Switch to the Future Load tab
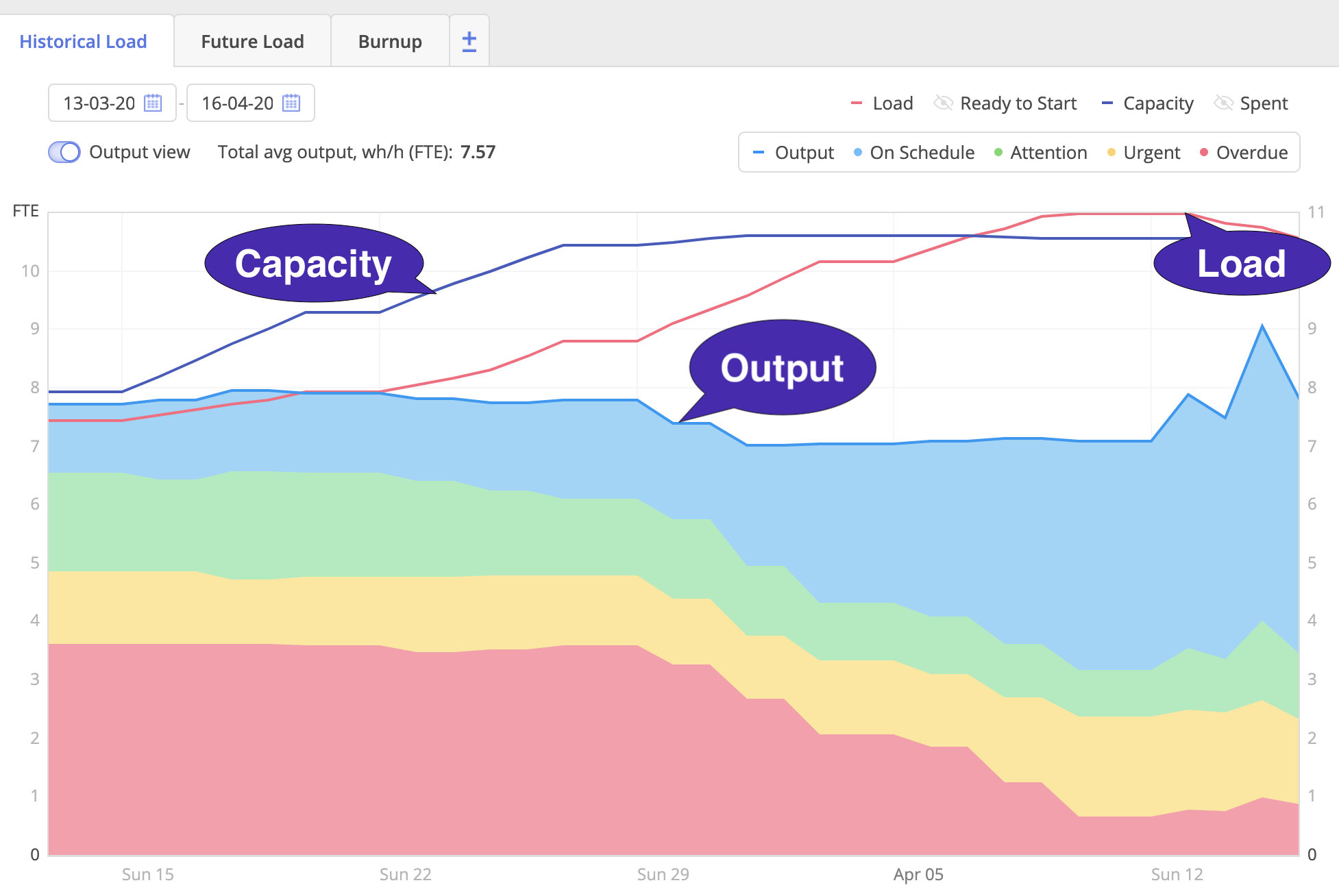Viewport: 1339px width, 896px height. point(251,41)
